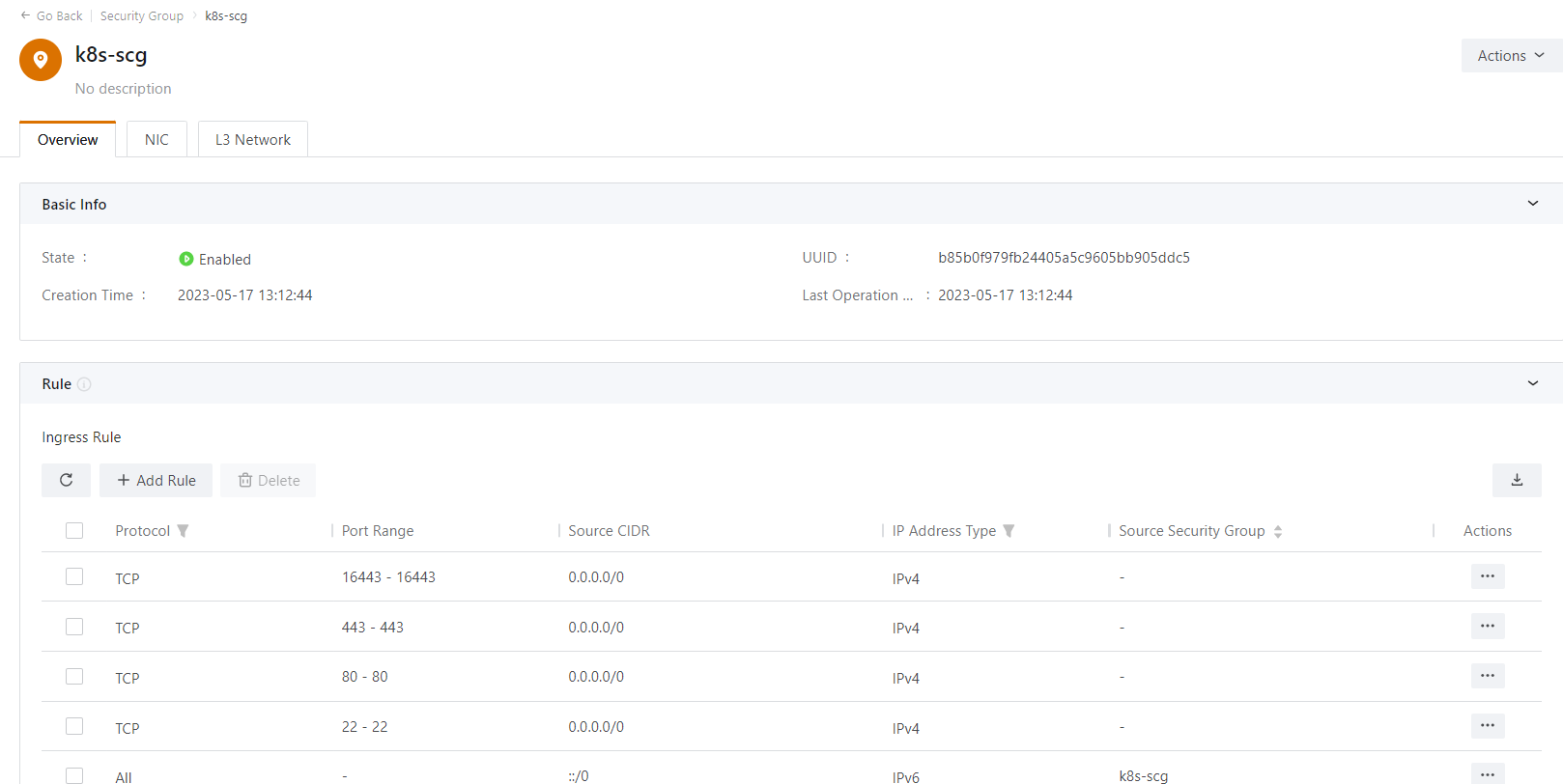This screenshot has width=1563, height=784.
Task: Click the Protocol column filter icon
Action: click(183, 531)
